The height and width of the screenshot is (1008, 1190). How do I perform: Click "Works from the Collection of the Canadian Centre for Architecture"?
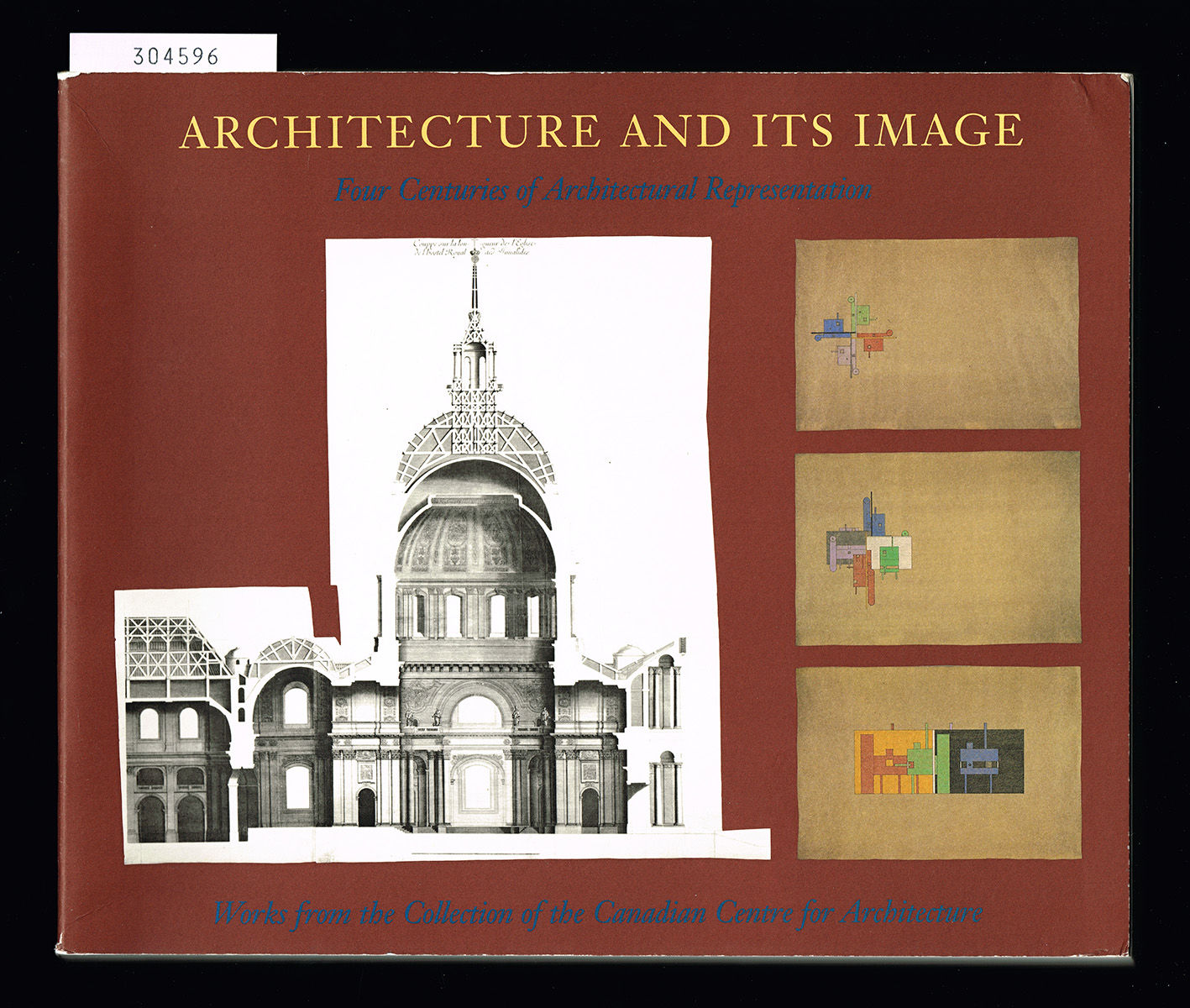[598, 912]
